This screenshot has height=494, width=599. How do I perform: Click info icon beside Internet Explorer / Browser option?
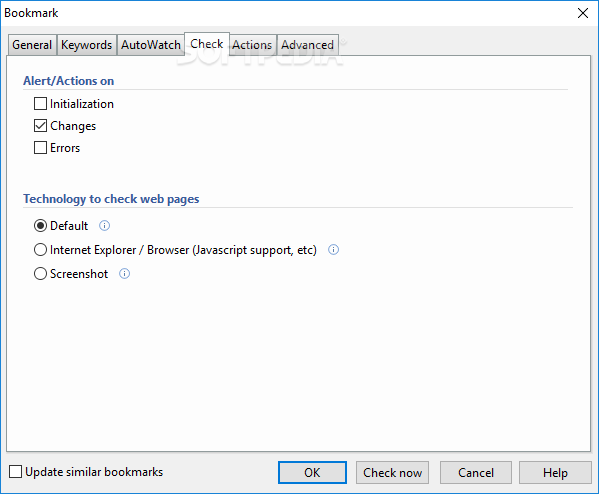[333, 250]
